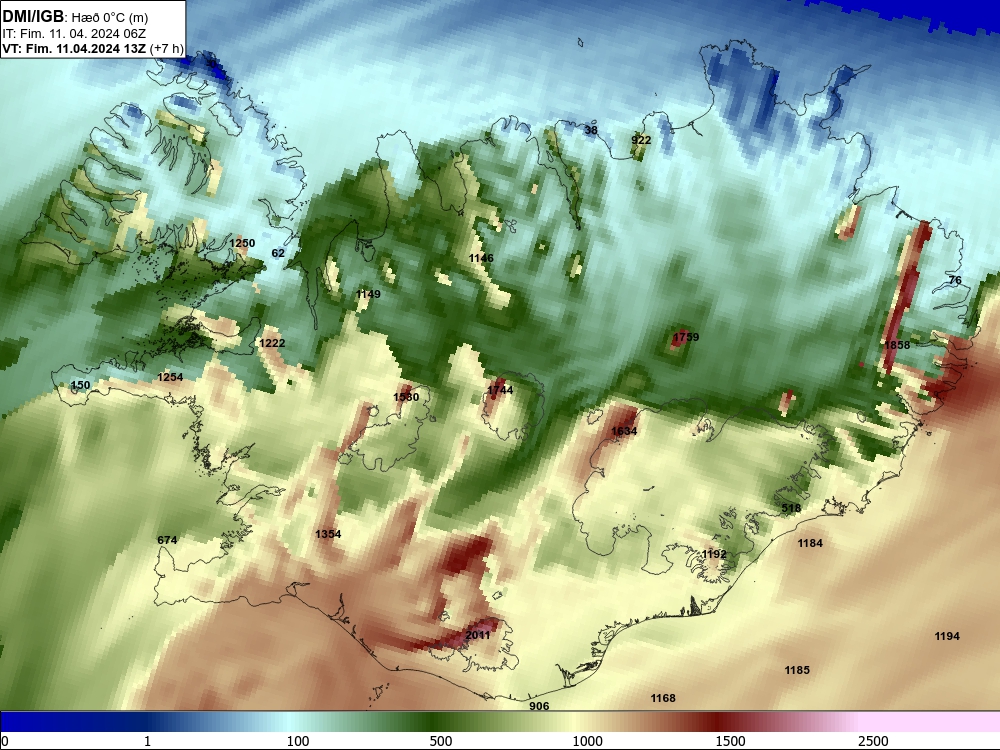Screen dimensions: 1000x750
Task: Click the 'IT: Fim. 11. 04. 2024 06Z' line
Action: click(74, 34)
